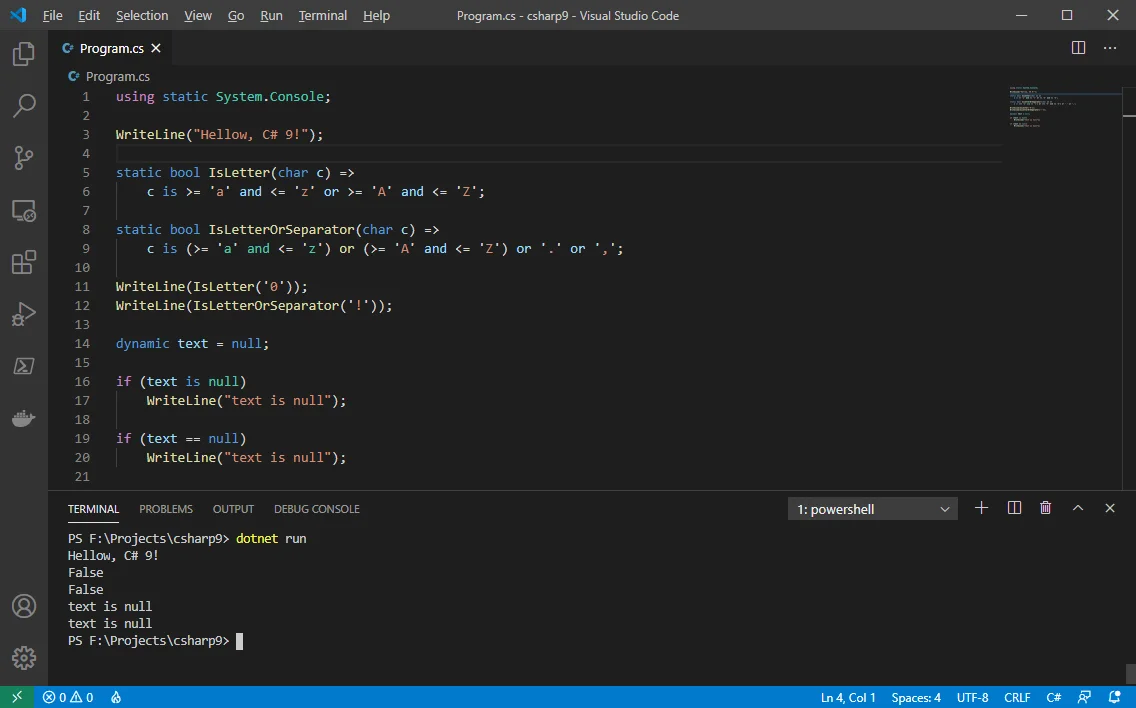Screen dimensions: 1136x708
Task: Switch to the PROBLEMS tab
Action: [x=166, y=509]
